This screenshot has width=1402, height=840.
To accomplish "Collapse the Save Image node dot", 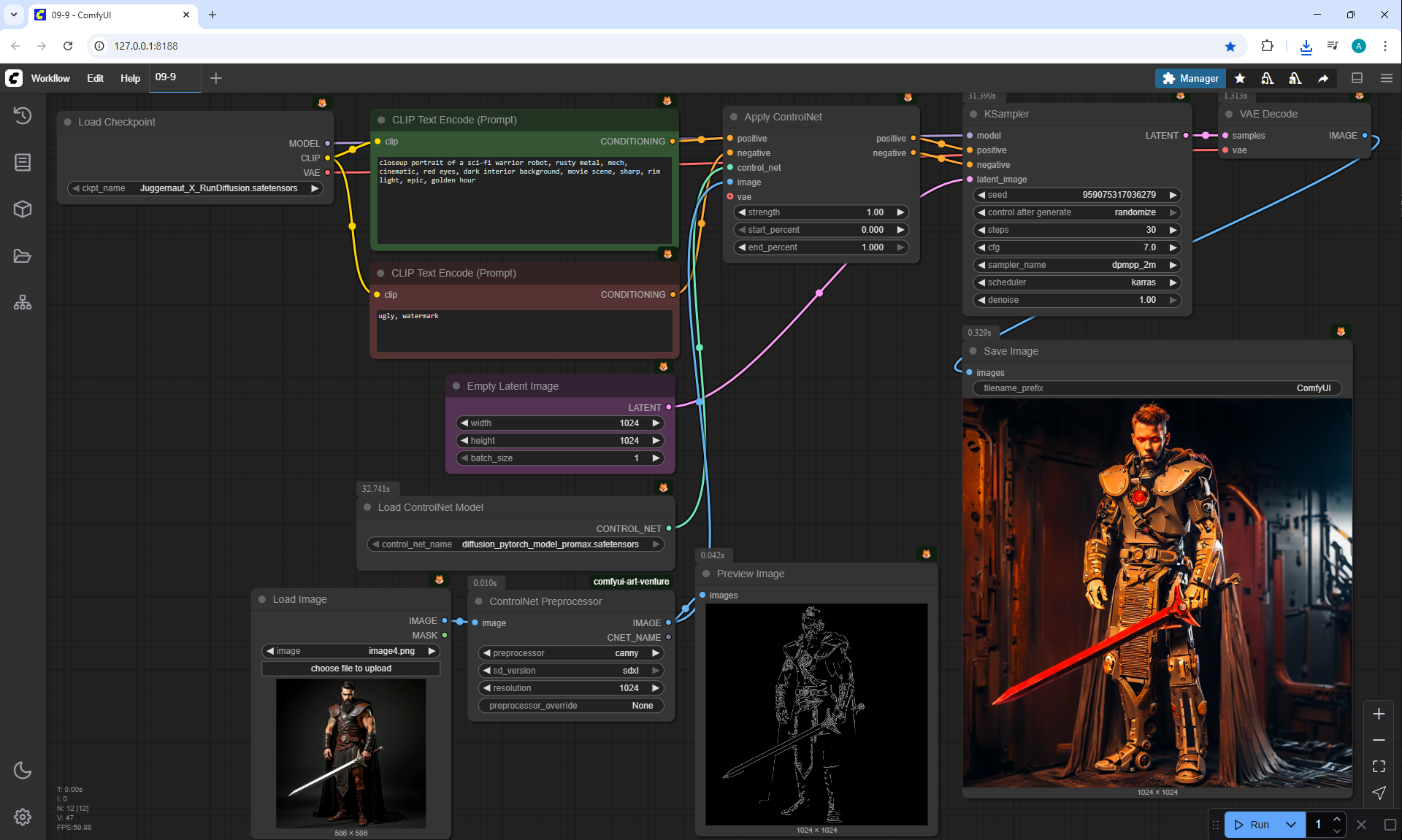I will pyautogui.click(x=973, y=351).
